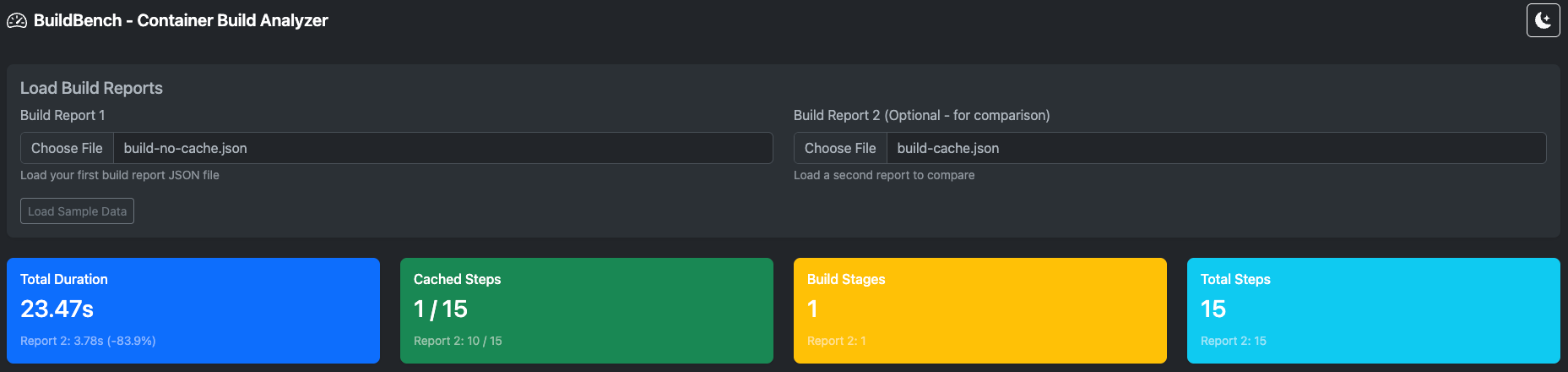This screenshot has height=372, width=1568.
Task: Click Choose File for Build Report 2
Action: [840, 148]
